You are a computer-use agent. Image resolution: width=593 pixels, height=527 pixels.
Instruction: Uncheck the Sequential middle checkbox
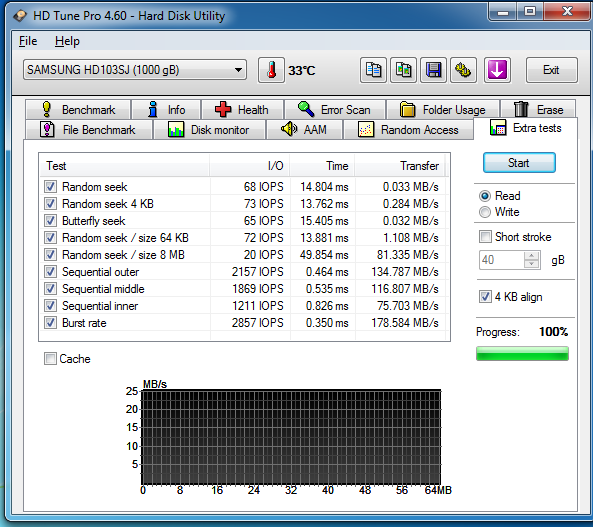point(50,289)
